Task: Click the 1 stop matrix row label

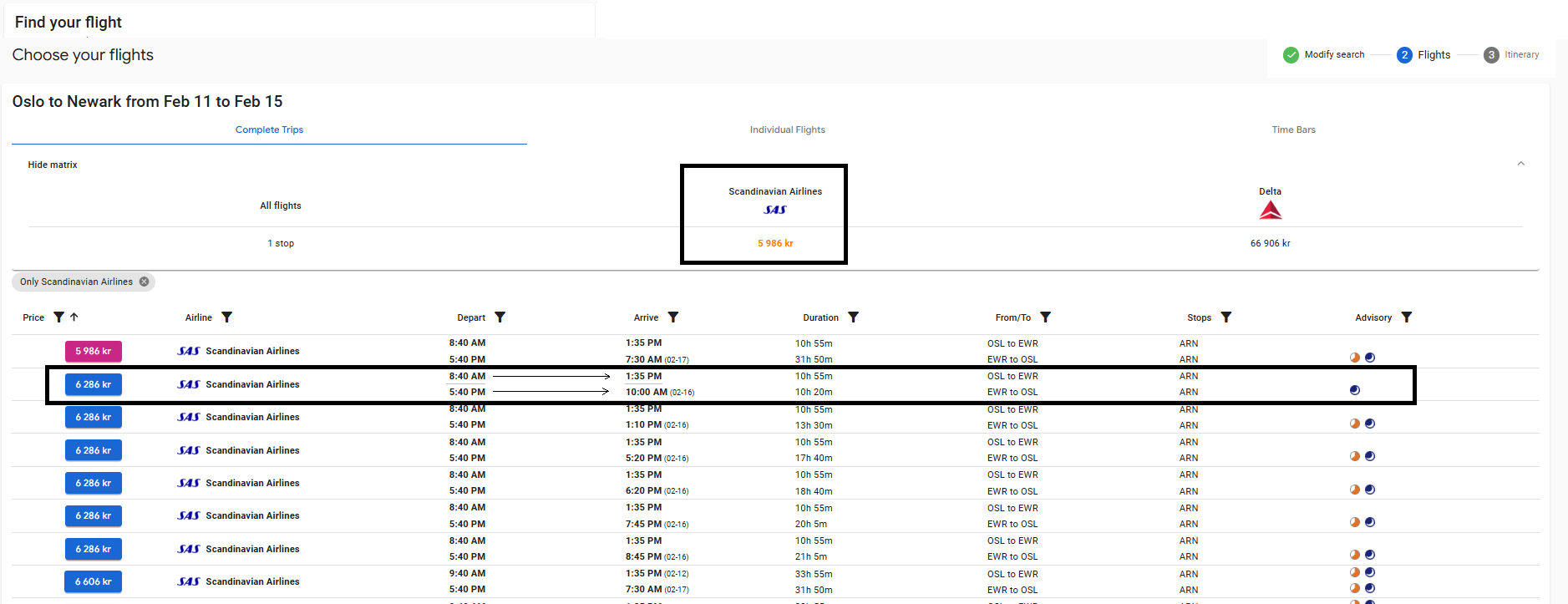Action: [281, 243]
